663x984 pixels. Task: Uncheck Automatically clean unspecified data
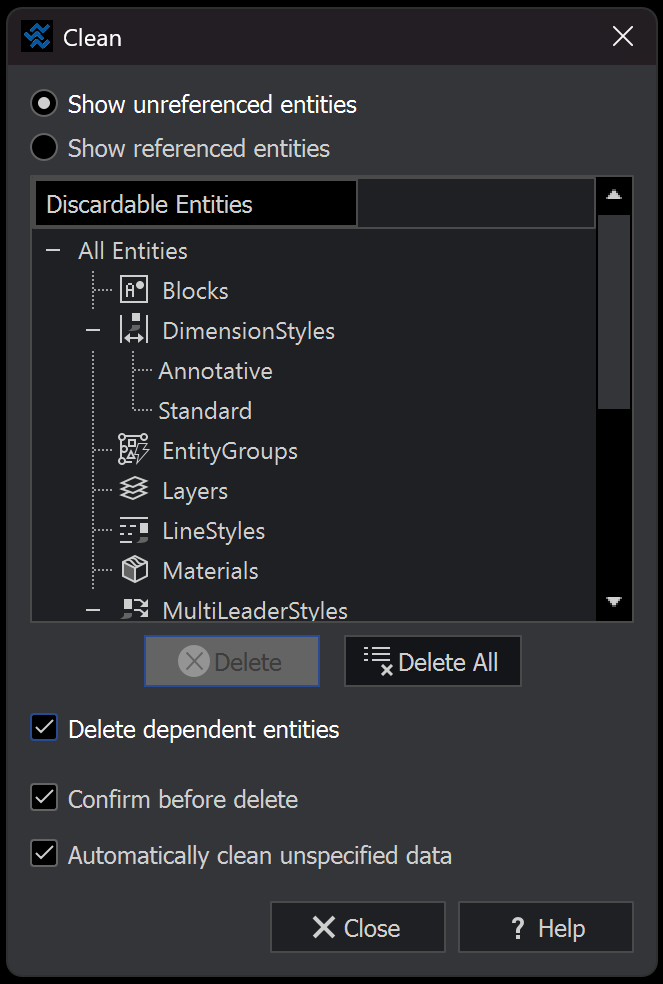click(43, 855)
